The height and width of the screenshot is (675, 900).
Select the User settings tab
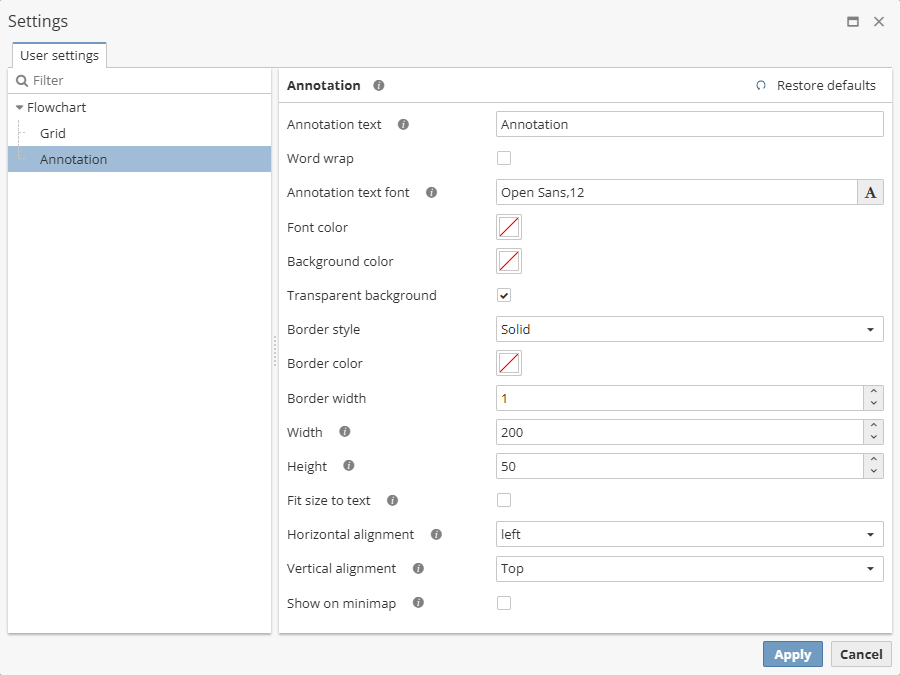tap(59, 56)
